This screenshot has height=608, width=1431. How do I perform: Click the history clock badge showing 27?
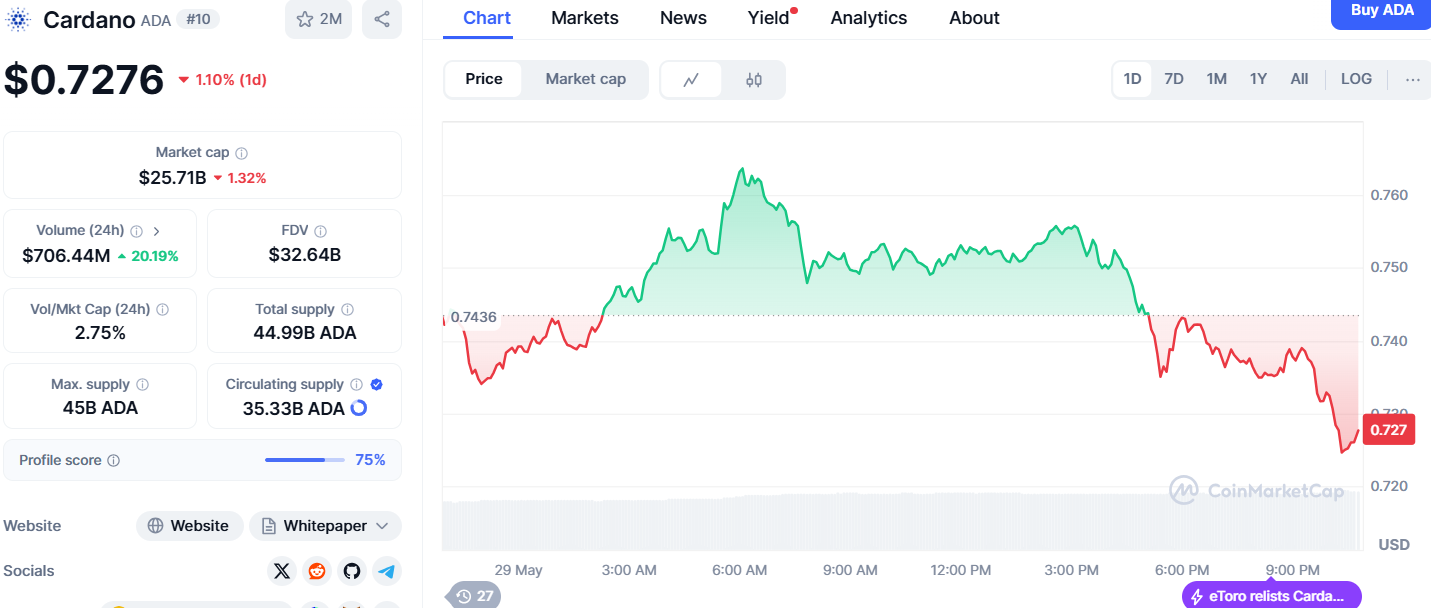point(474,596)
